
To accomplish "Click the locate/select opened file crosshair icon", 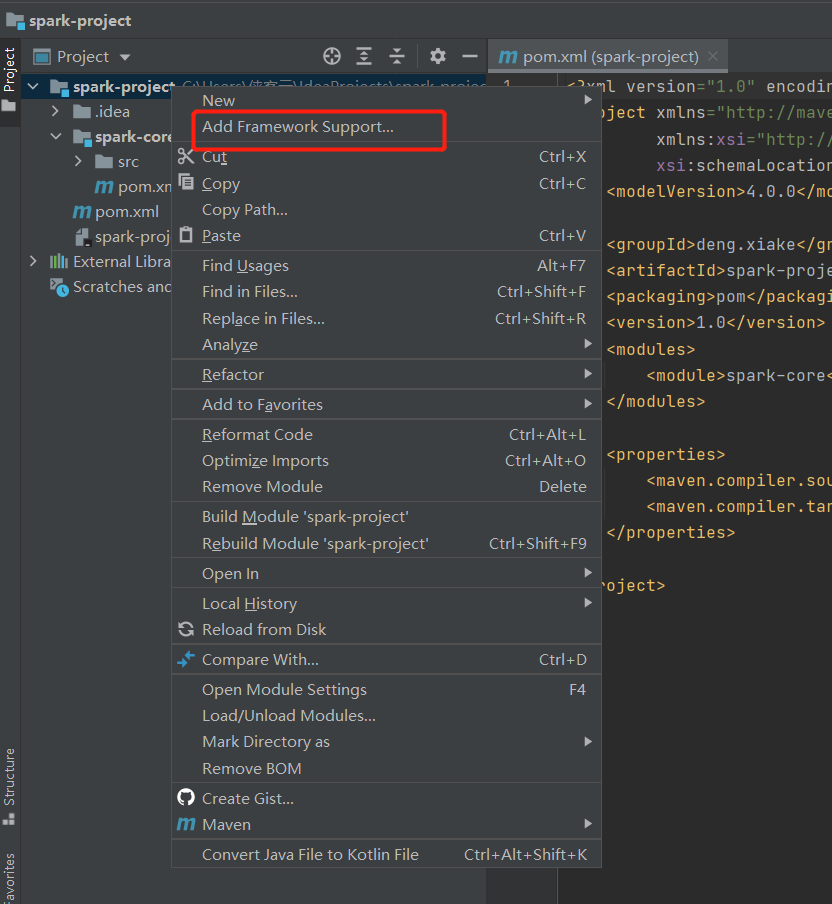I will click(x=332, y=56).
